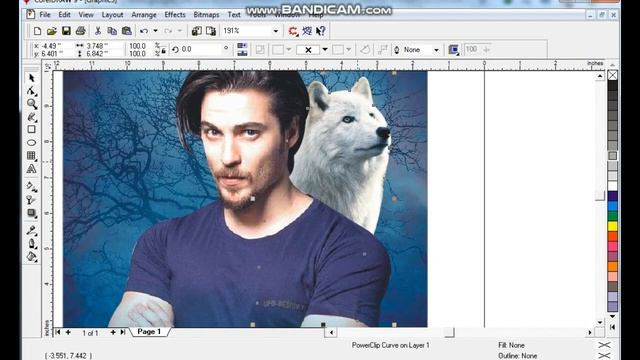Viewport: 640px width, 360px height.
Task: Open the Undo history dropdown arrow
Action: tap(156, 31)
